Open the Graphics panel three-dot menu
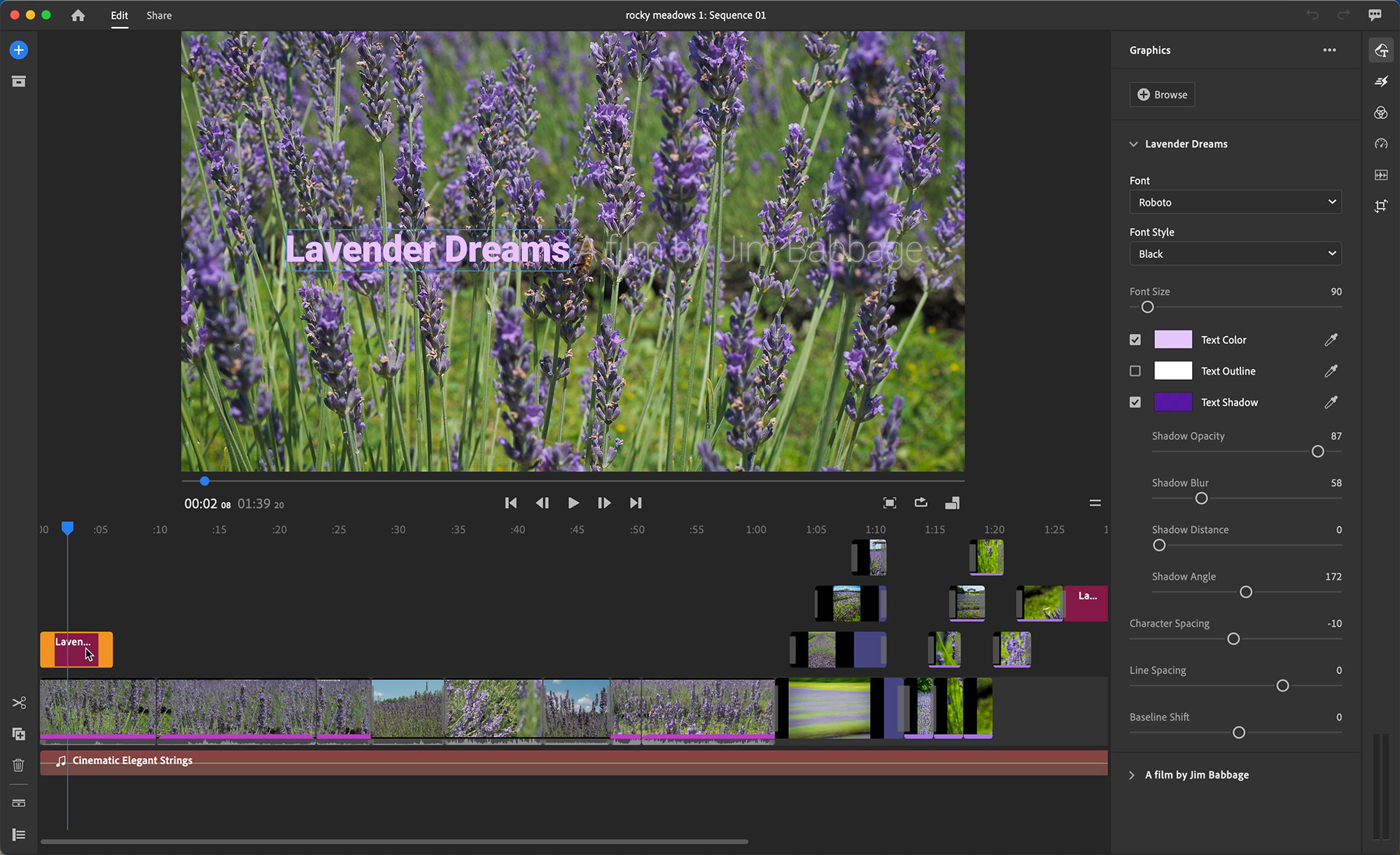 [x=1329, y=50]
